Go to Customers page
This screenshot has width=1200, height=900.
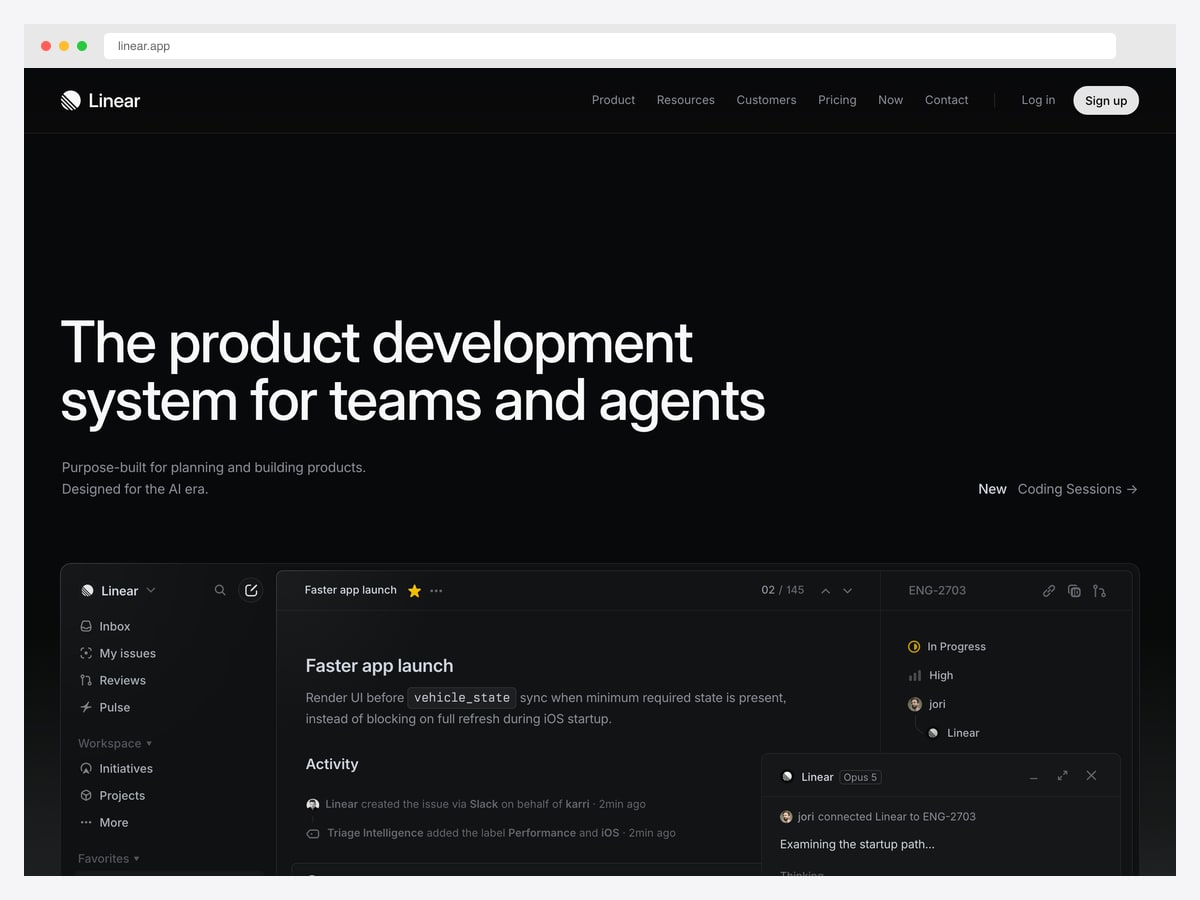click(766, 100)
